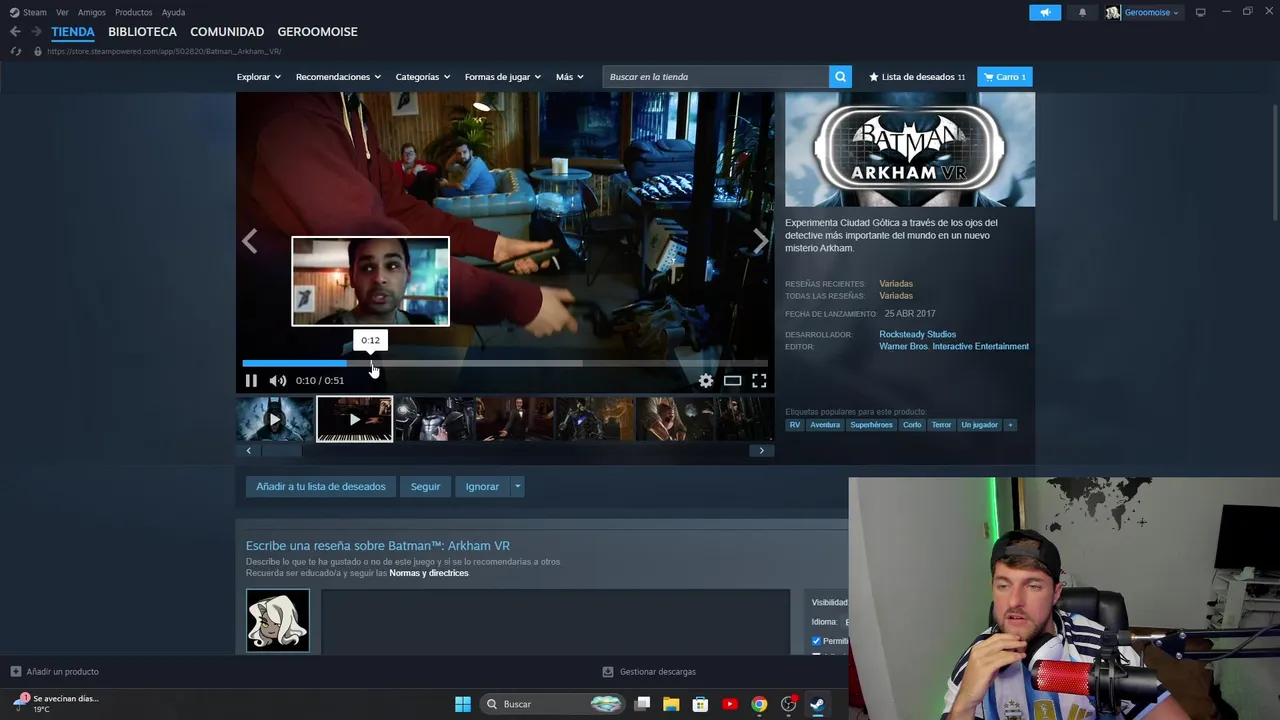This screenshot has height=720, width=1280.
Task: Open Google Chrome from the taskbar
Action: pyautogui.click(x=759, y=704)
